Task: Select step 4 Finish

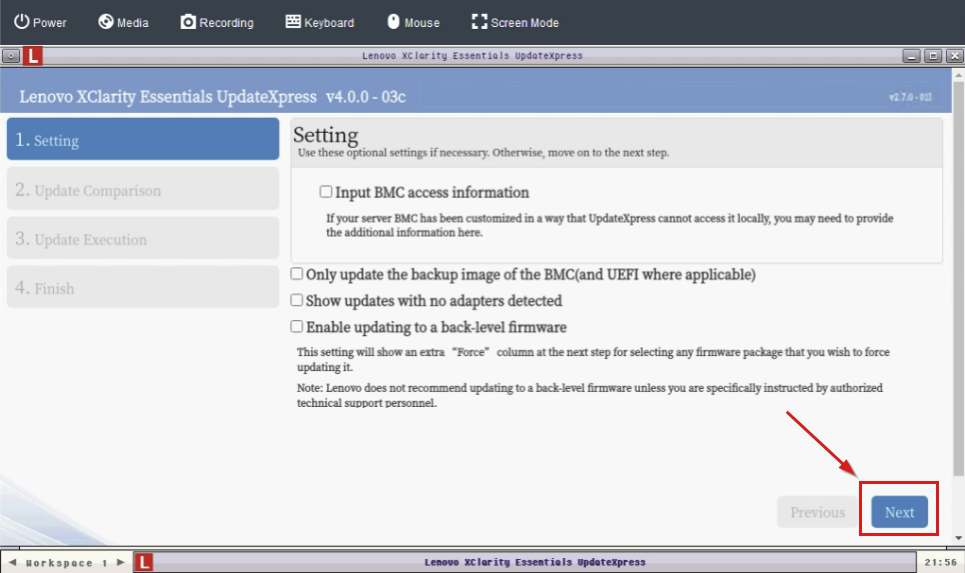Action: [x=143, y=287]
